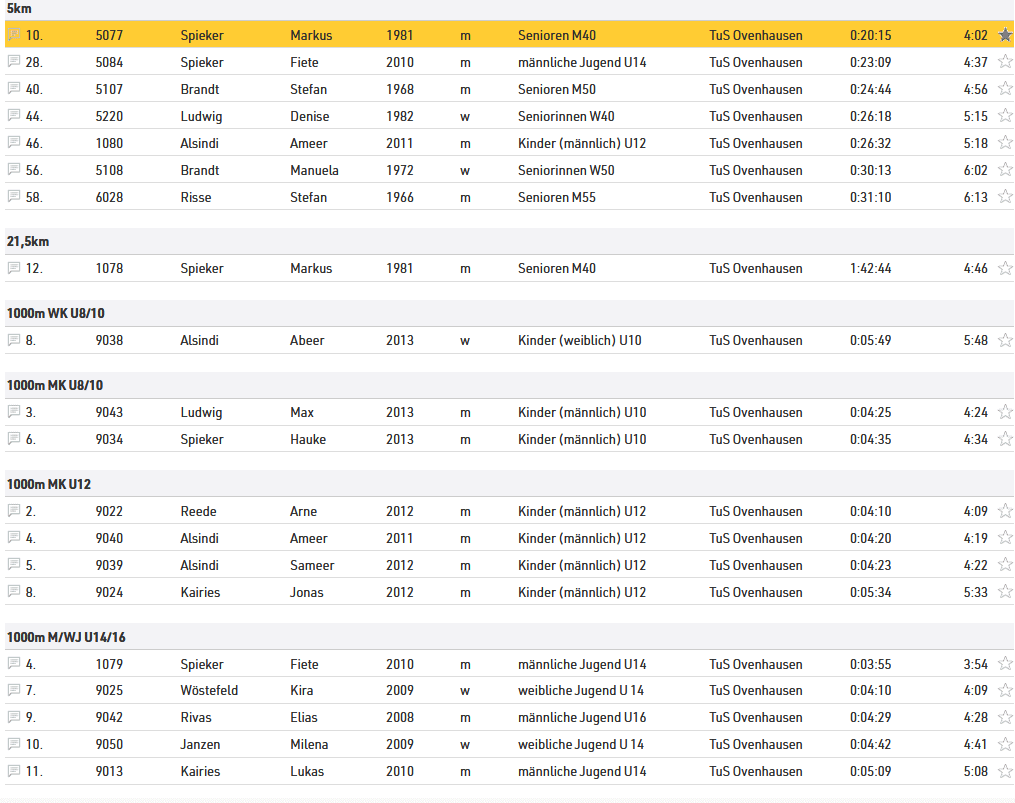Toggle favorite star for Denise Ludwig

coord(1005,115)
